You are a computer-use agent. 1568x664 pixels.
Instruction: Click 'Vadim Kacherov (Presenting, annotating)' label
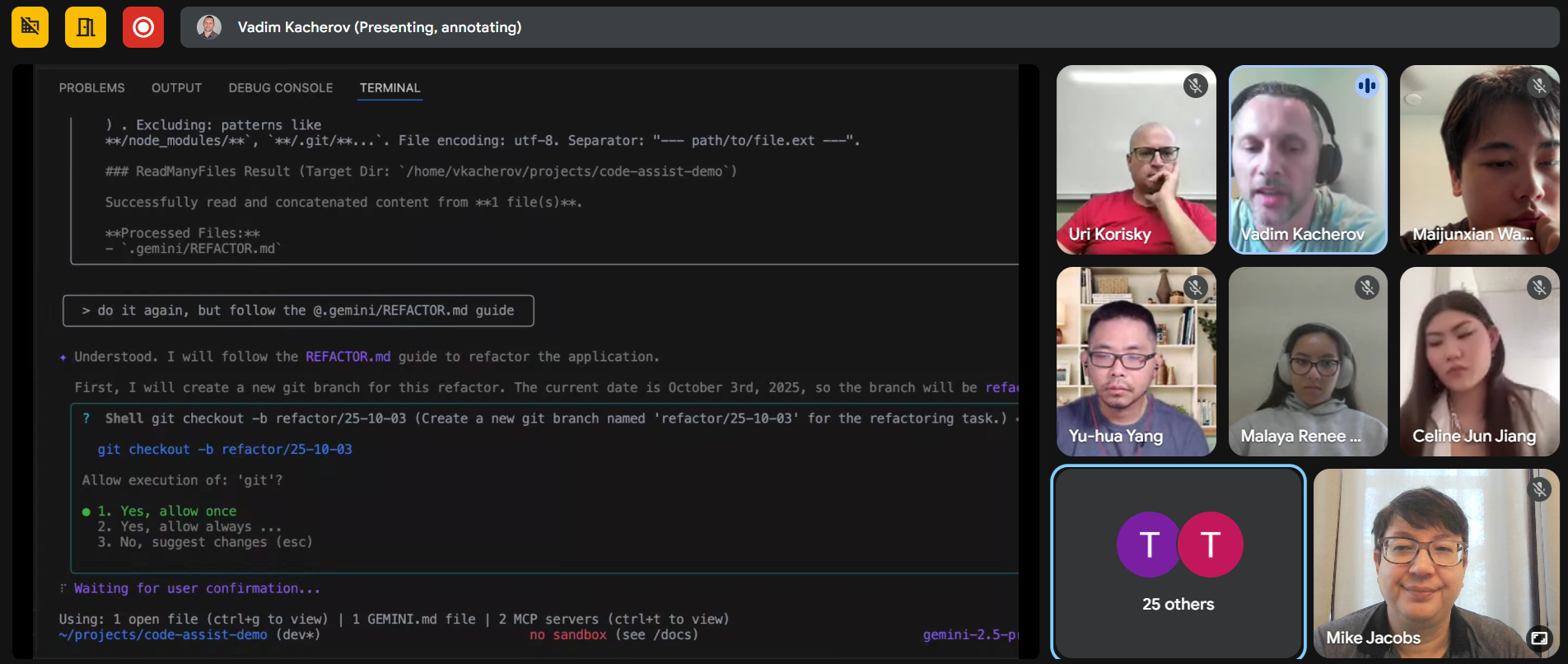click(380, 27)
